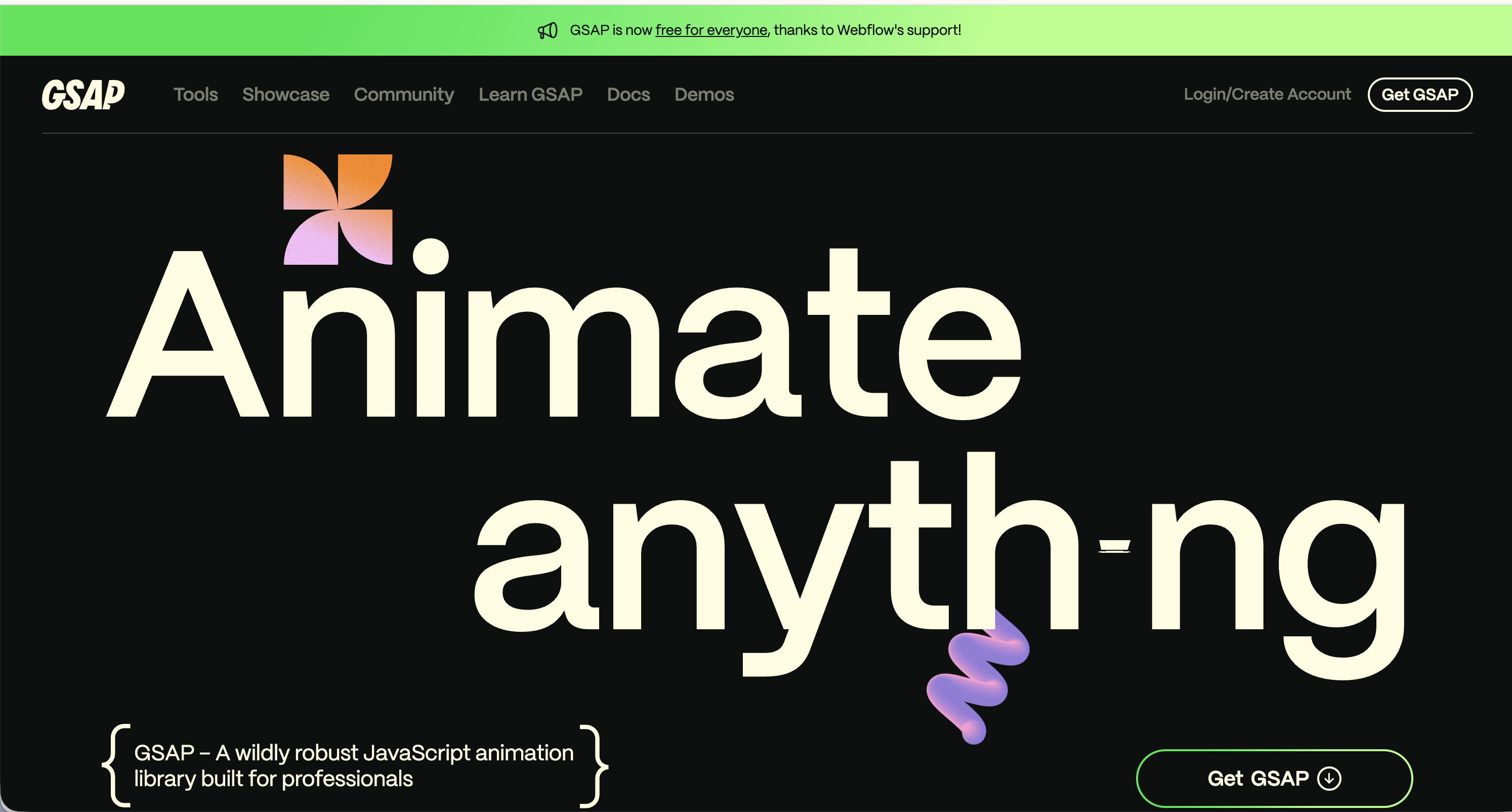1512x812 pixels.
Task: Click the announcement text 'thanks to Webflow's support!'
Action: point(867,30)
